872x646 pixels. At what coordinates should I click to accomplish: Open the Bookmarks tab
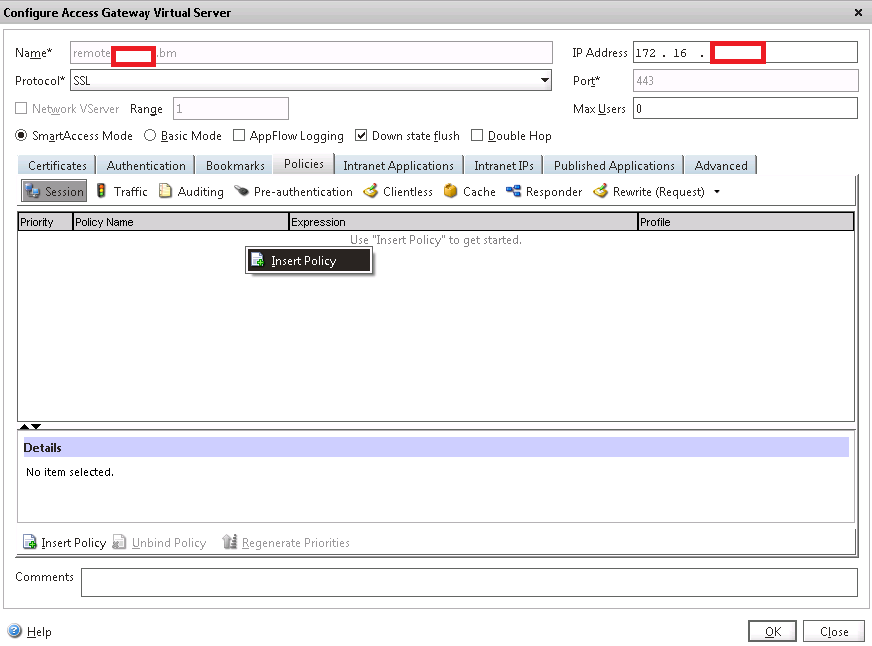tap(235, 166)
